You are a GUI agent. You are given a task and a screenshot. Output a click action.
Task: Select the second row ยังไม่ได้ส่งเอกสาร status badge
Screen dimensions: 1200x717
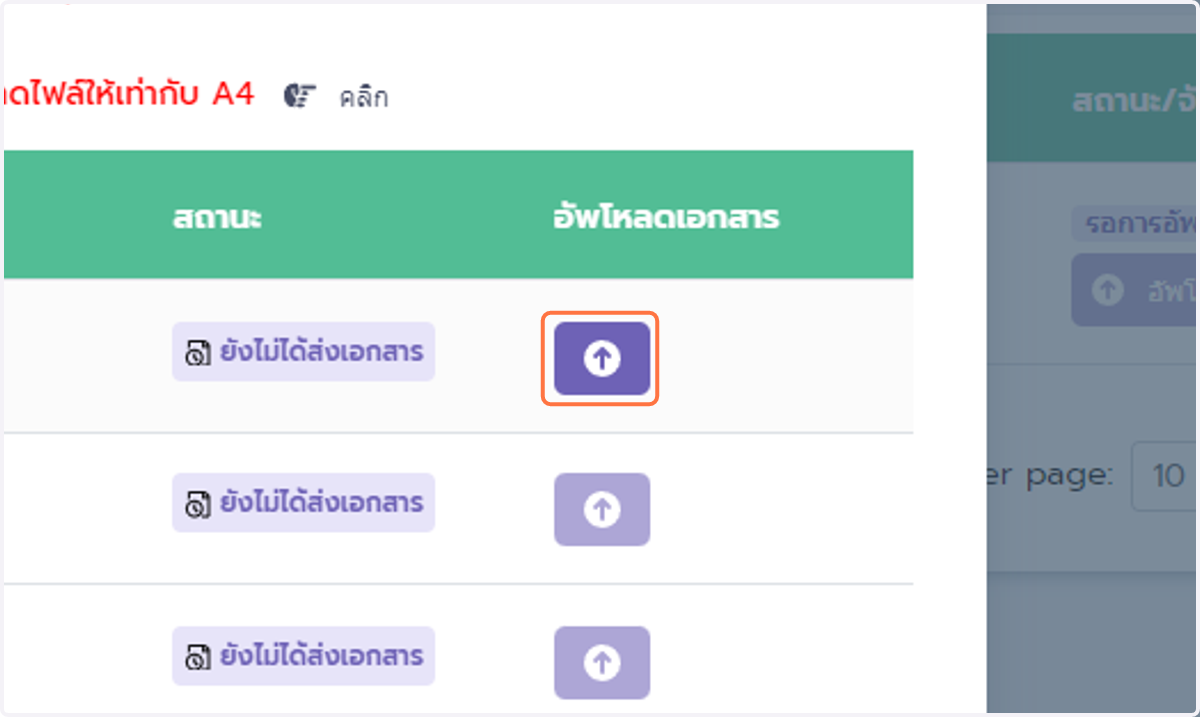tap(303, 502)
